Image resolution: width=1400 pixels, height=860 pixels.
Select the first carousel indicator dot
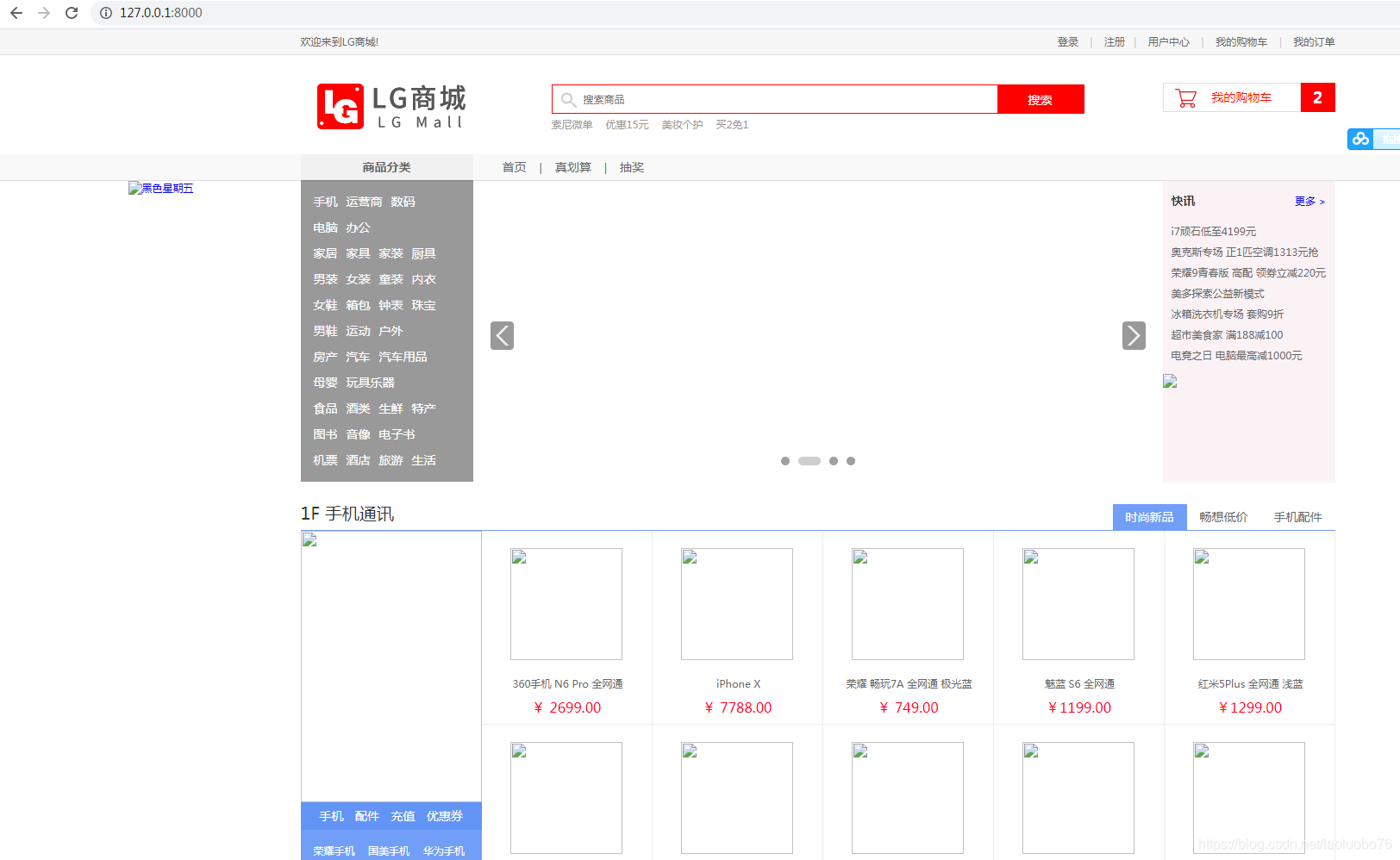click(x=785, y=461)
